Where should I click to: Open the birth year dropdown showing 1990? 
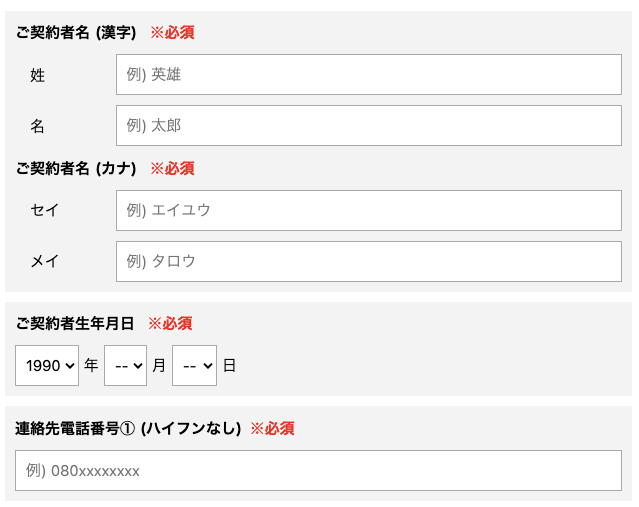pyautogui.click(x=47, y=366)
